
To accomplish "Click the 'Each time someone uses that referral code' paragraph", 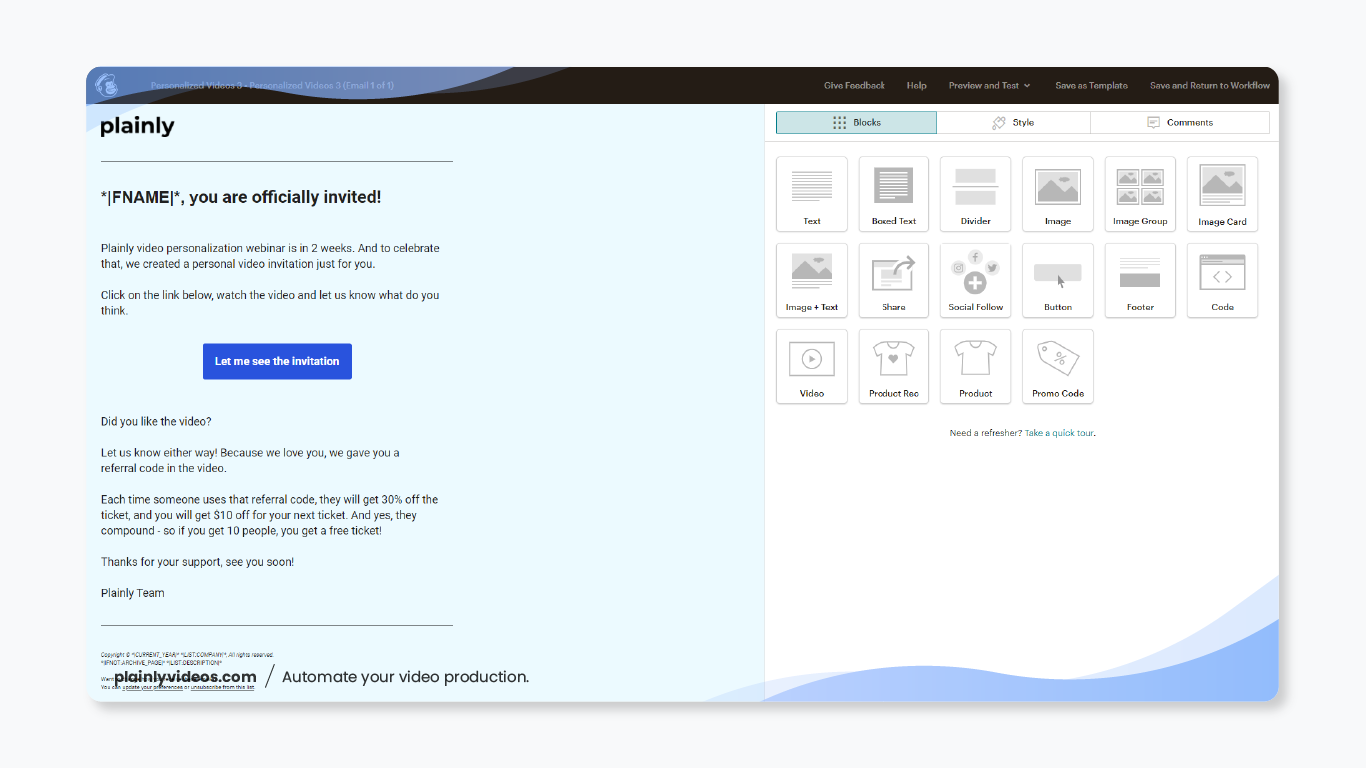I will pyautogui.click(x=269, y=515).
